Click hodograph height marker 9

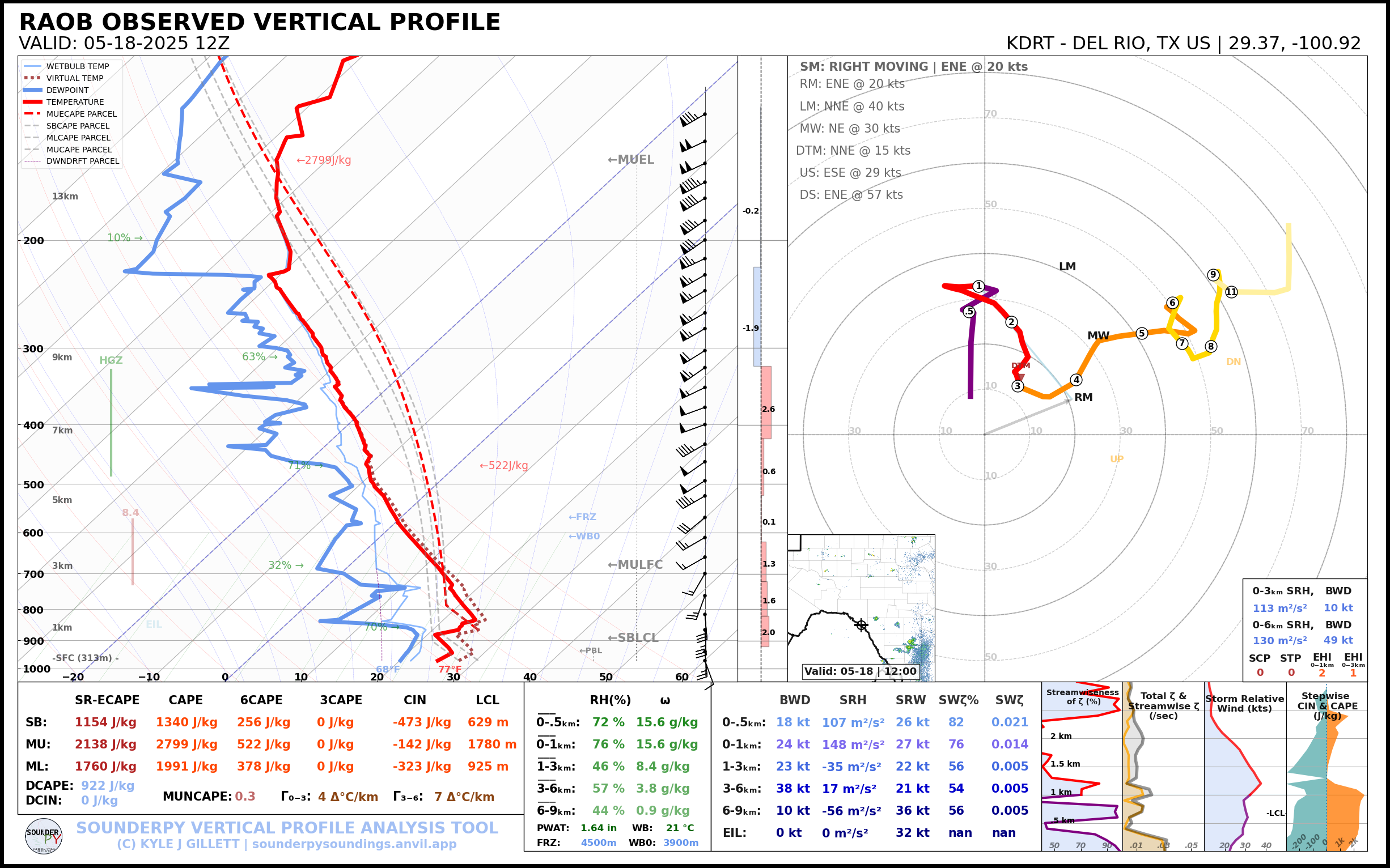coord(1213,274)
